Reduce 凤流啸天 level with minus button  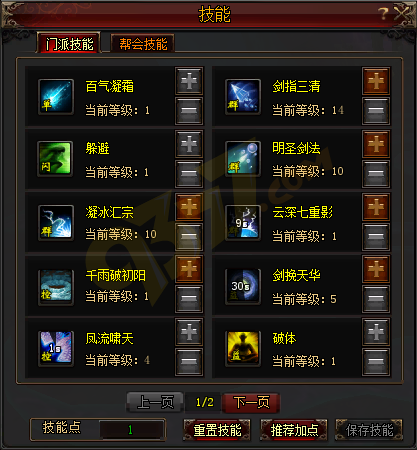point(189,362)
